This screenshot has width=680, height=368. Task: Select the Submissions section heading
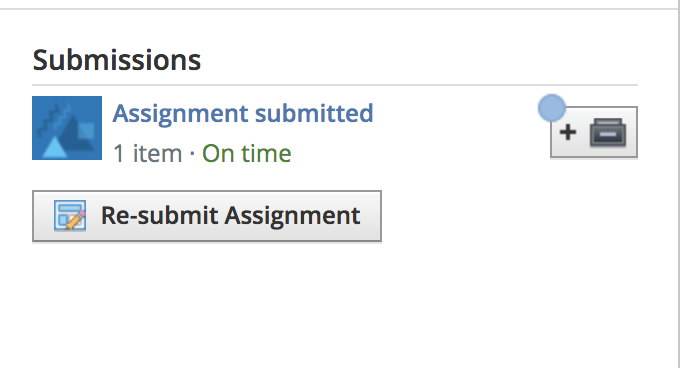117,60
